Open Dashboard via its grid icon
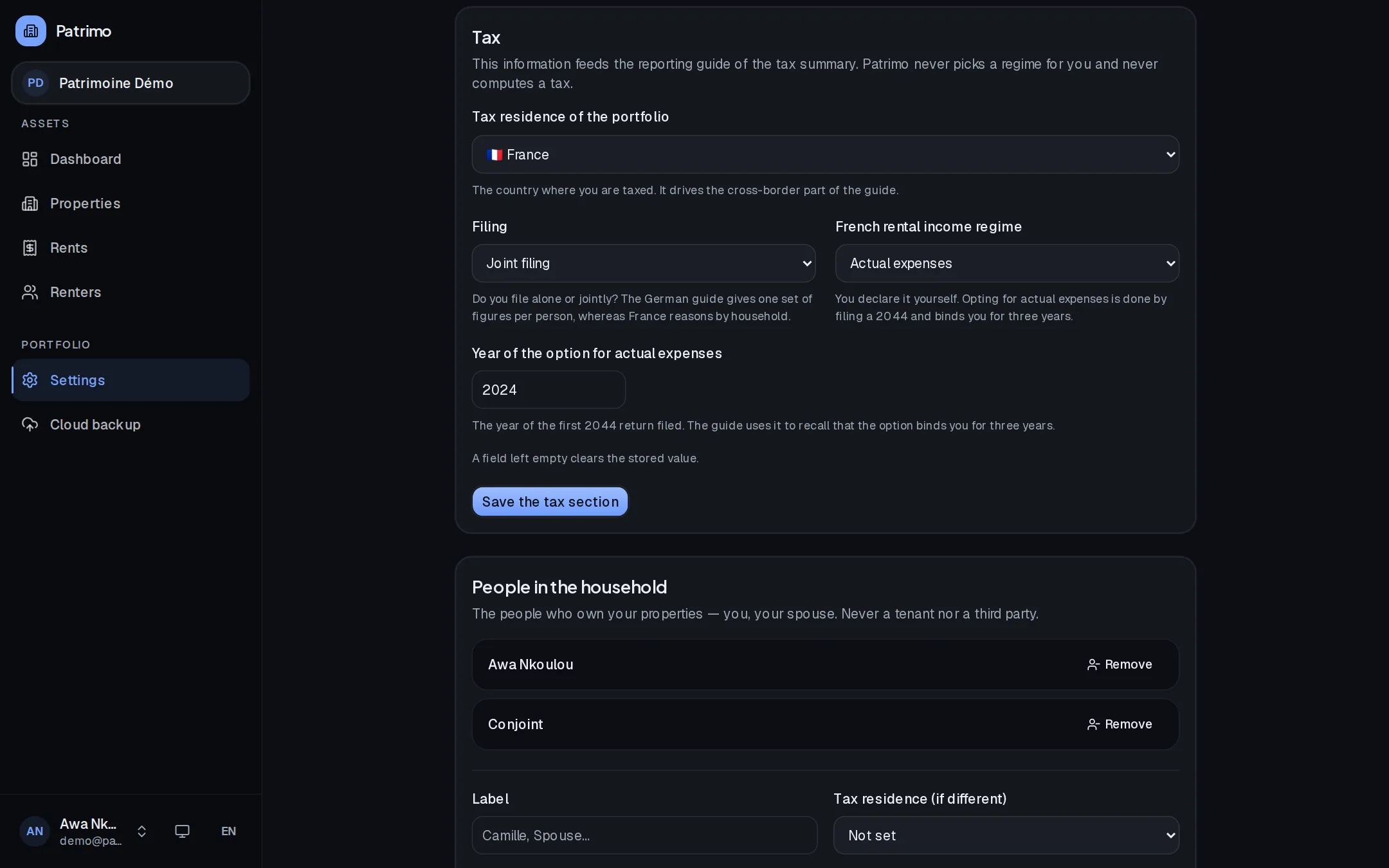This screenshot has height=868, width=1389. coord(30,159)
